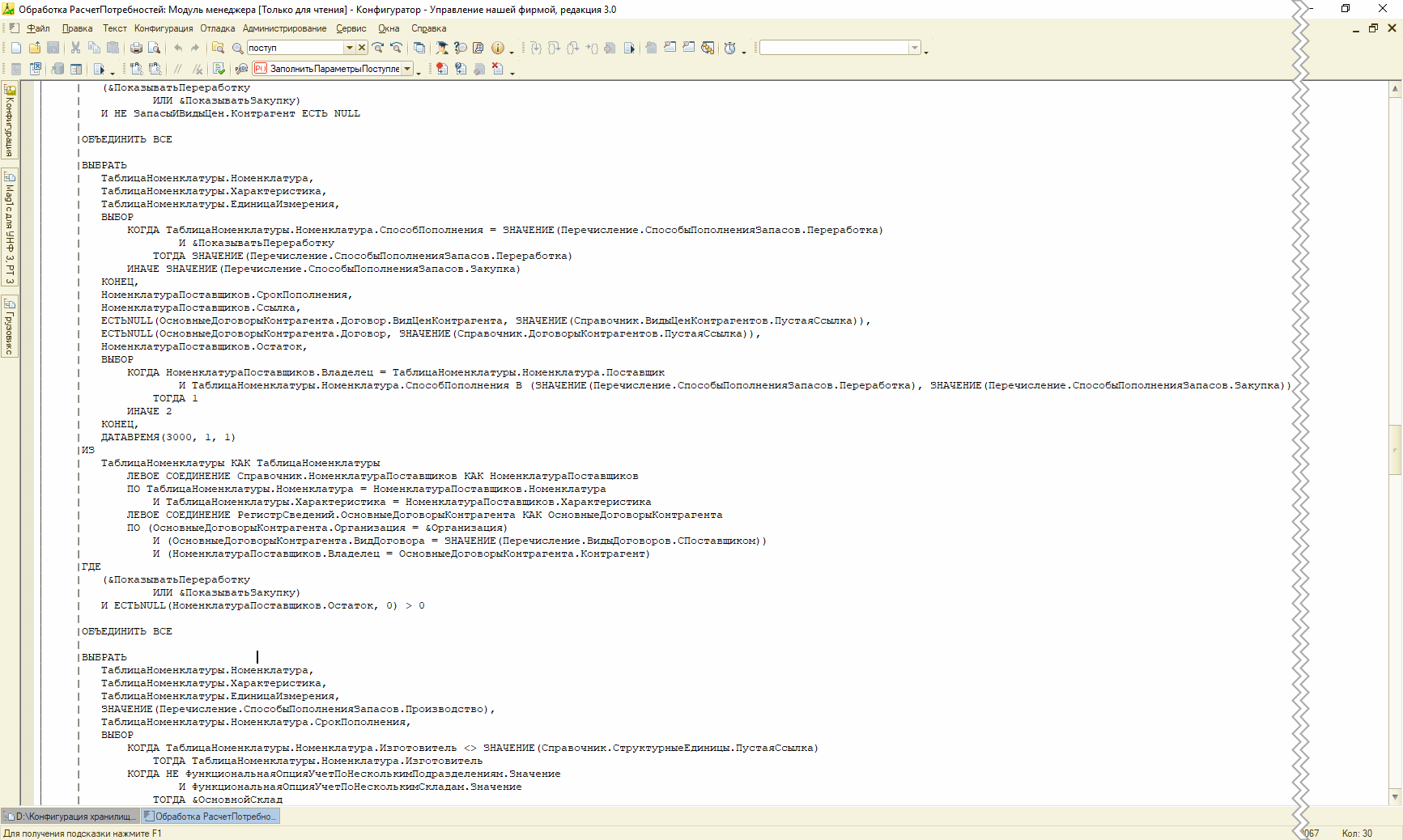Open the Конфигурация menu
The image size is (1403, 840).
point(164,28)
